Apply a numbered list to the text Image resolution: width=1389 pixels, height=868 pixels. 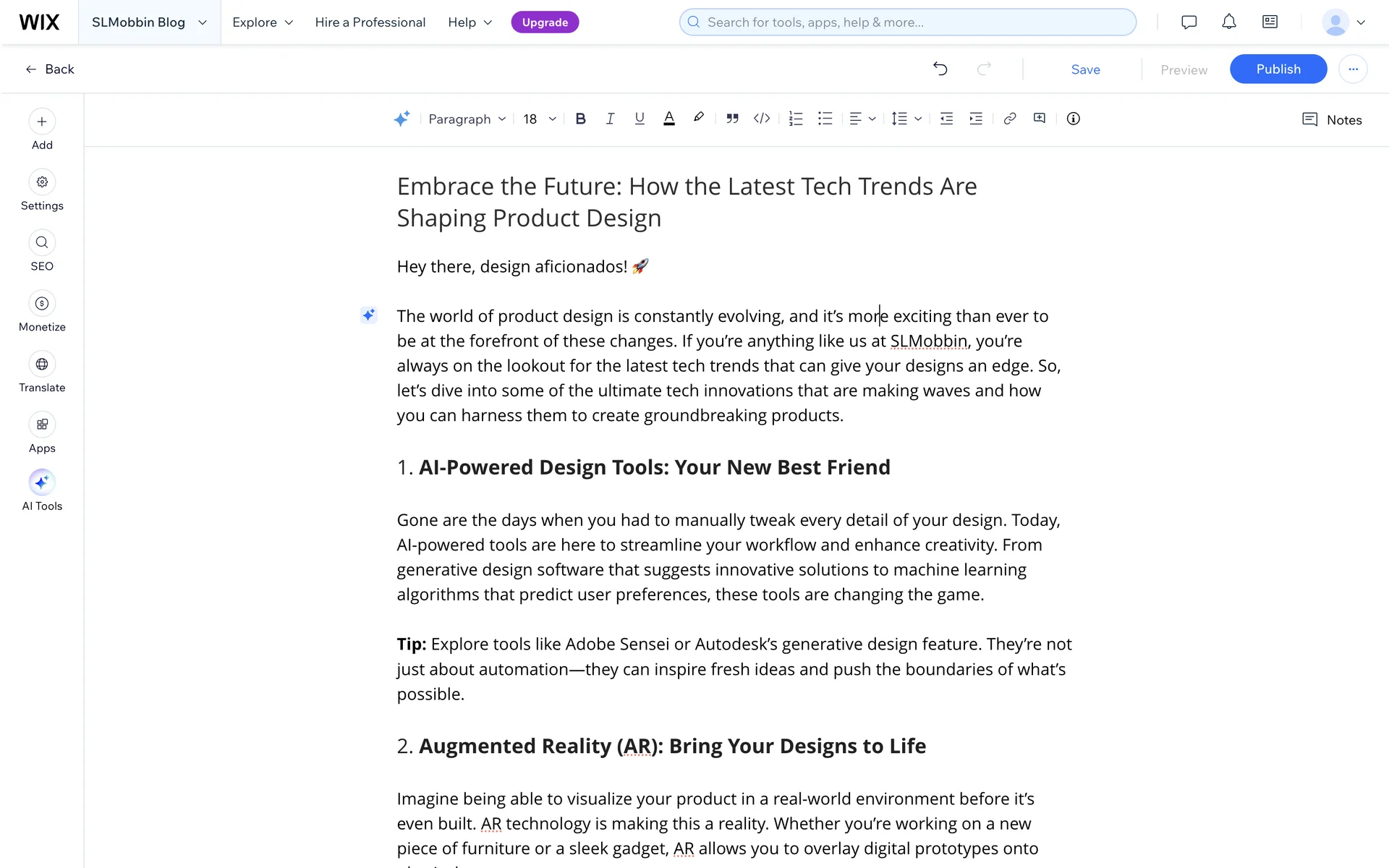[796, 119]
